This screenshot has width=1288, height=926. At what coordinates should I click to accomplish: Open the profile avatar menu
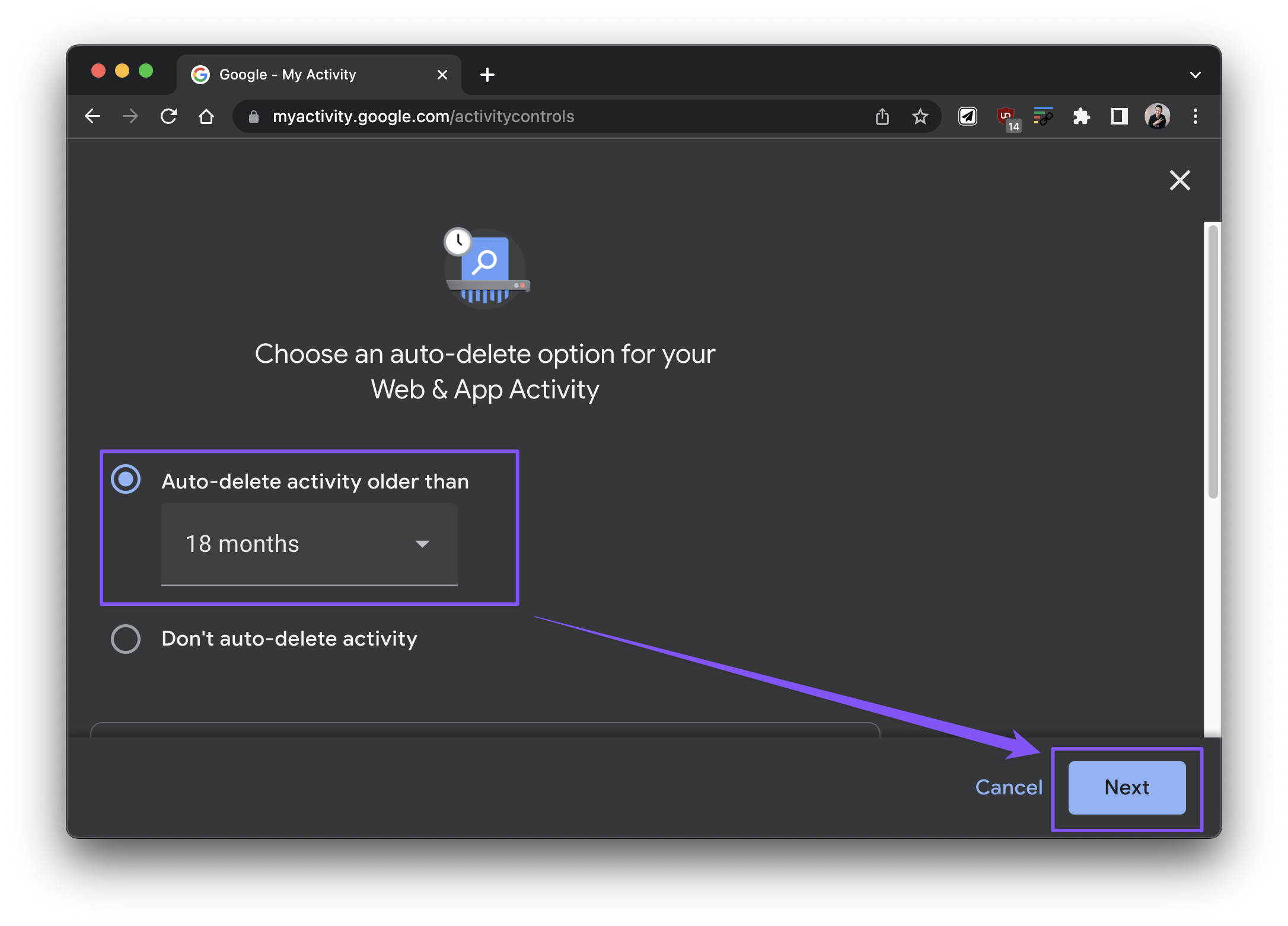coord(1157,116)
